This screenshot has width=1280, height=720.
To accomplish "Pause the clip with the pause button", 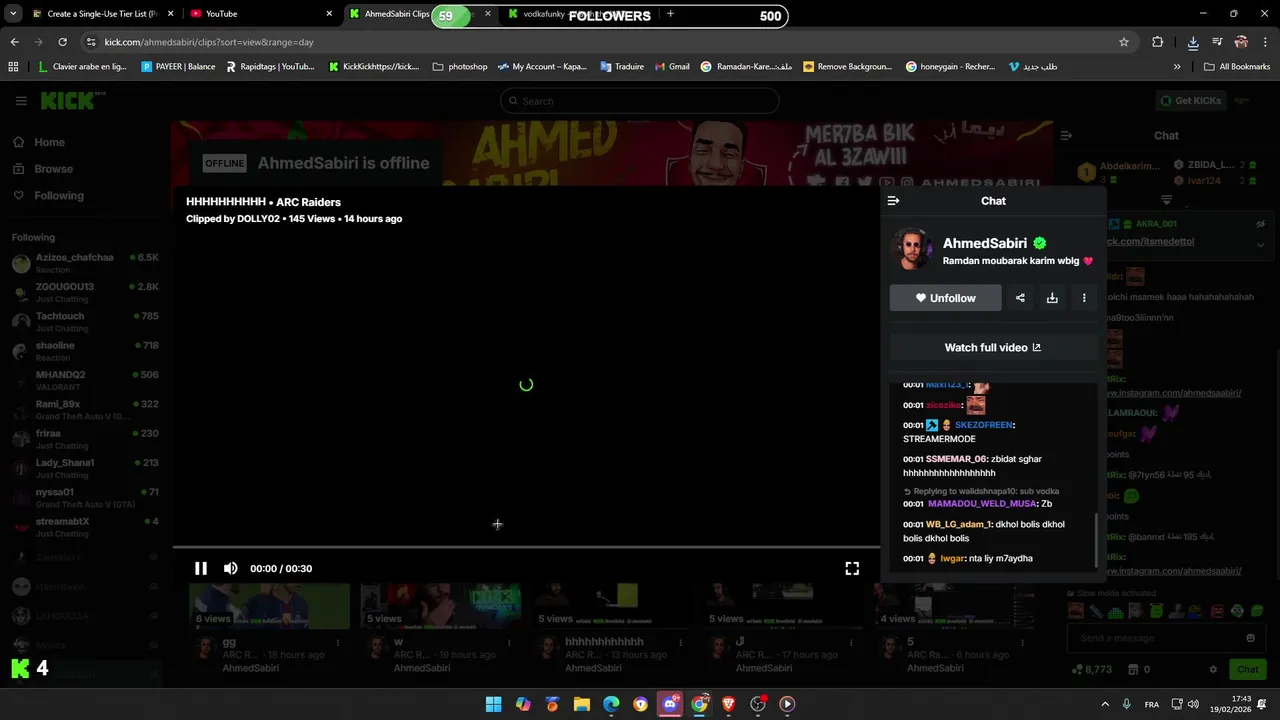I will click(x=201, y=568).
